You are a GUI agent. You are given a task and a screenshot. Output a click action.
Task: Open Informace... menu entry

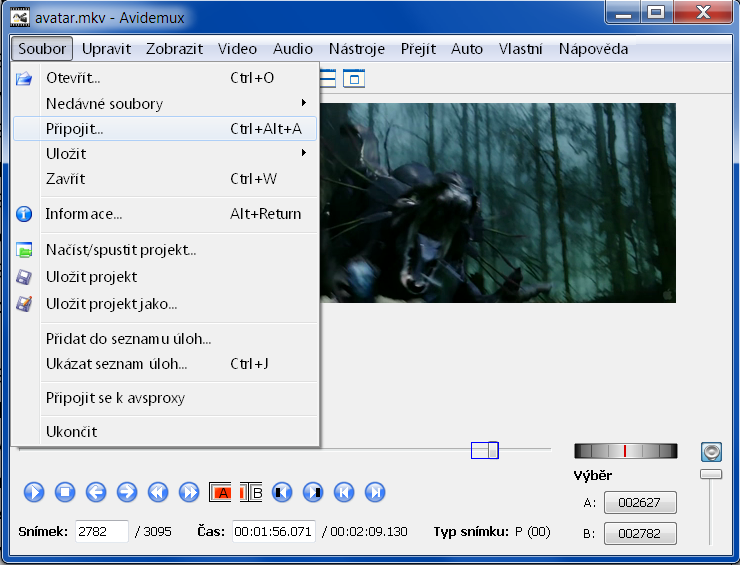(x=164, y=214)
